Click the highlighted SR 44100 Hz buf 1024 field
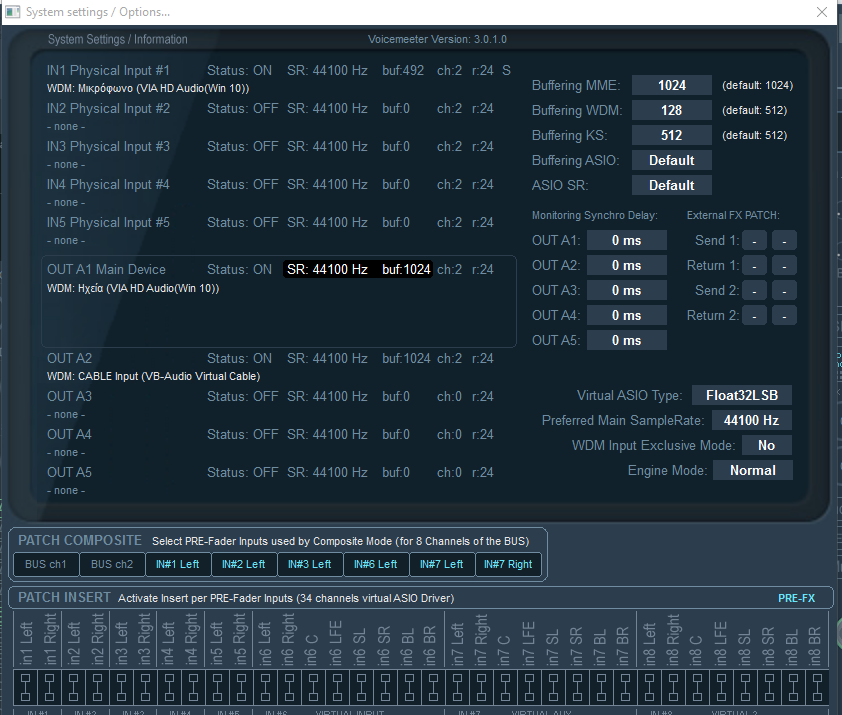Image resolution: width=842 pixels, height=715 pixels. tap(358, 269)
